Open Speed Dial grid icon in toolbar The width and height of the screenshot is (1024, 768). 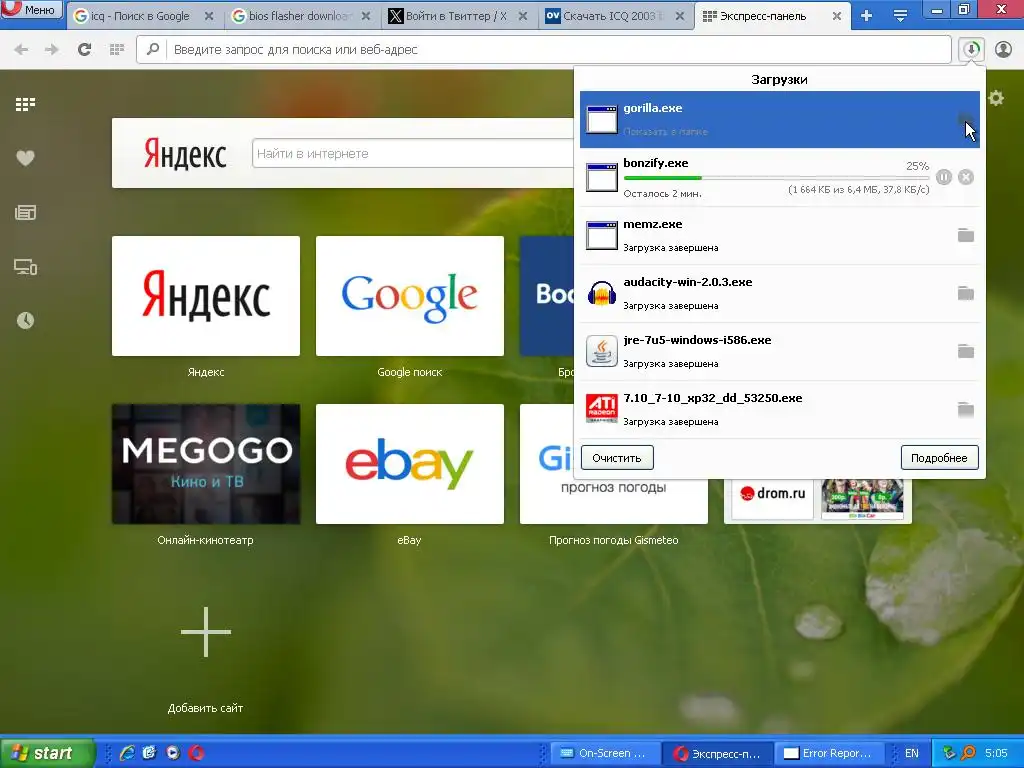click(x=117, y=49)
